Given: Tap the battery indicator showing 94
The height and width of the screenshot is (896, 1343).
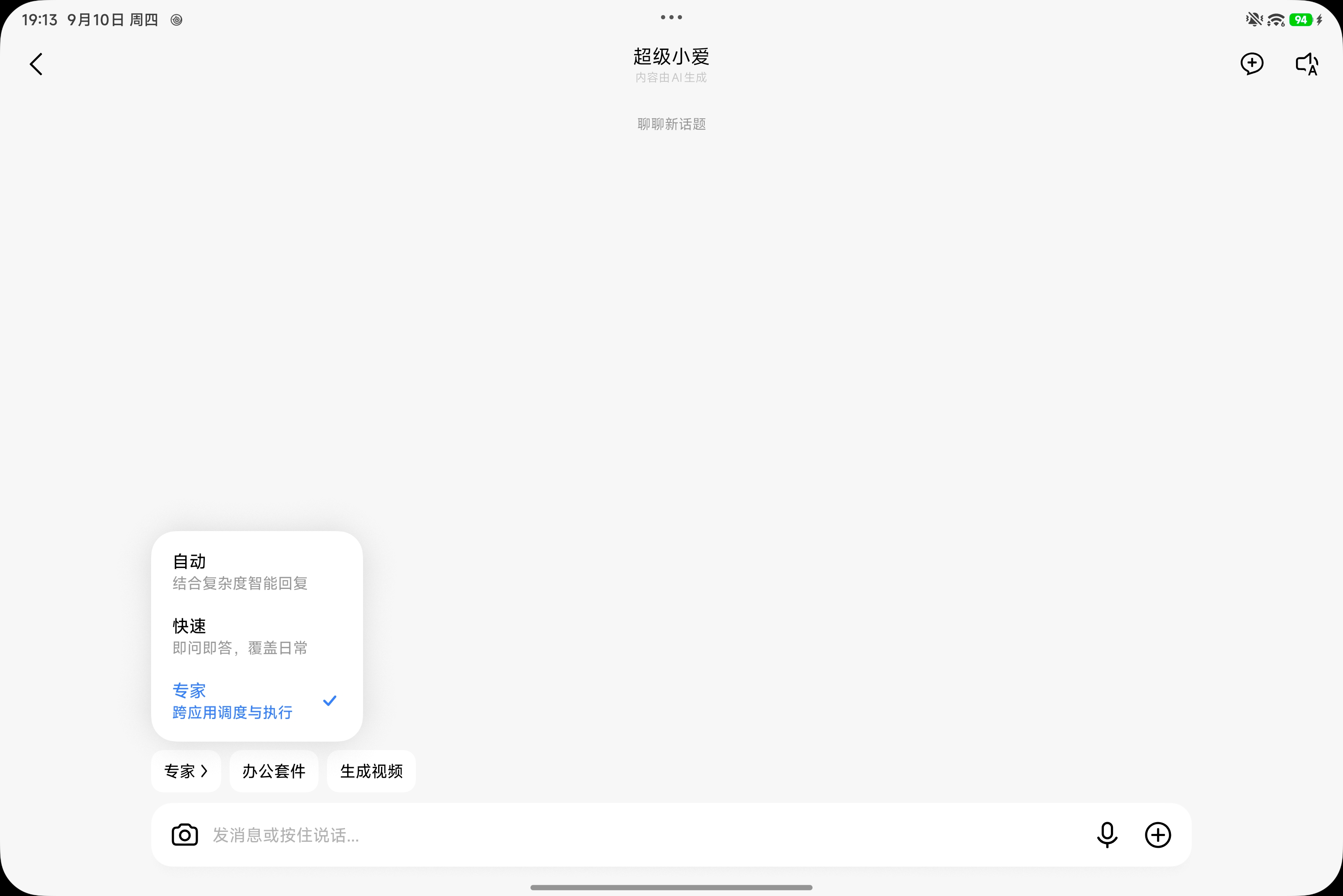Looking at the screenshot, I should point(1301,20).
